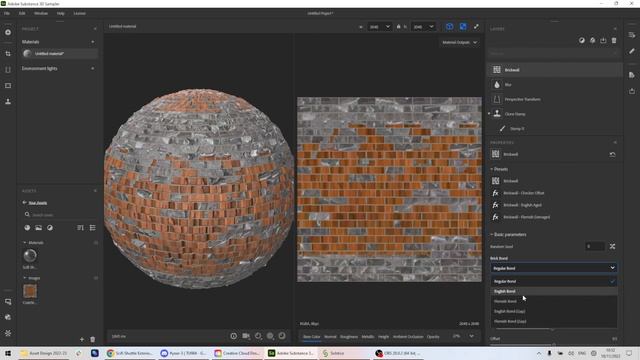
Task: Click the trash icon at bottom of Assets panel
Action: click(x=93, y=339)
